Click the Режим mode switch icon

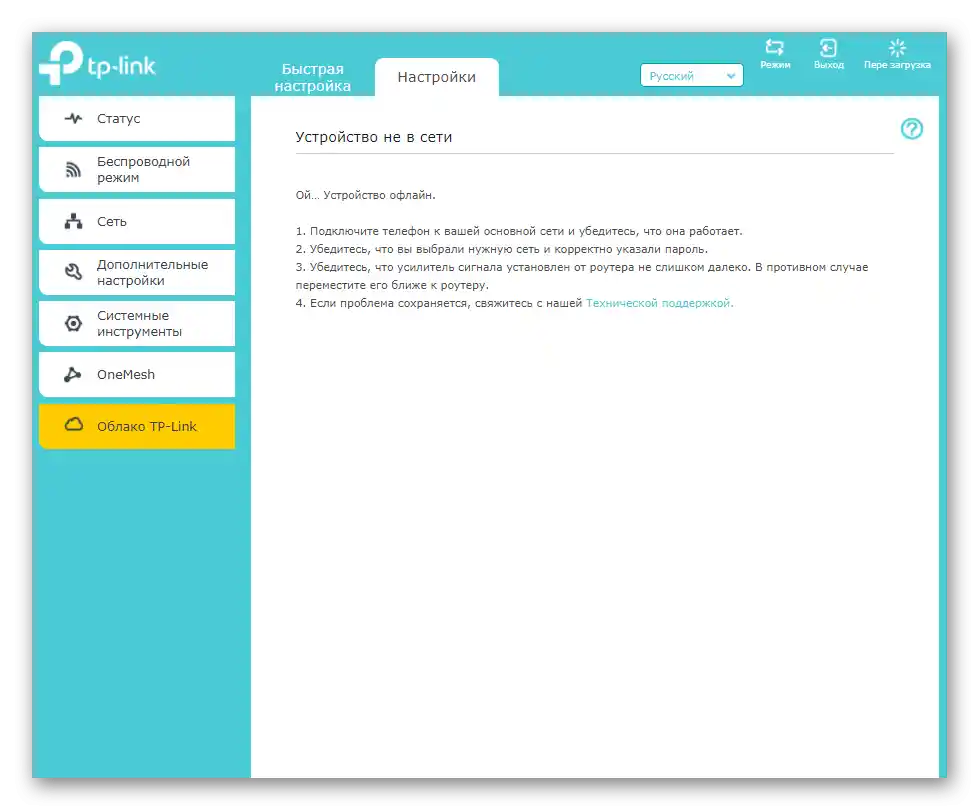pos(774,47)
